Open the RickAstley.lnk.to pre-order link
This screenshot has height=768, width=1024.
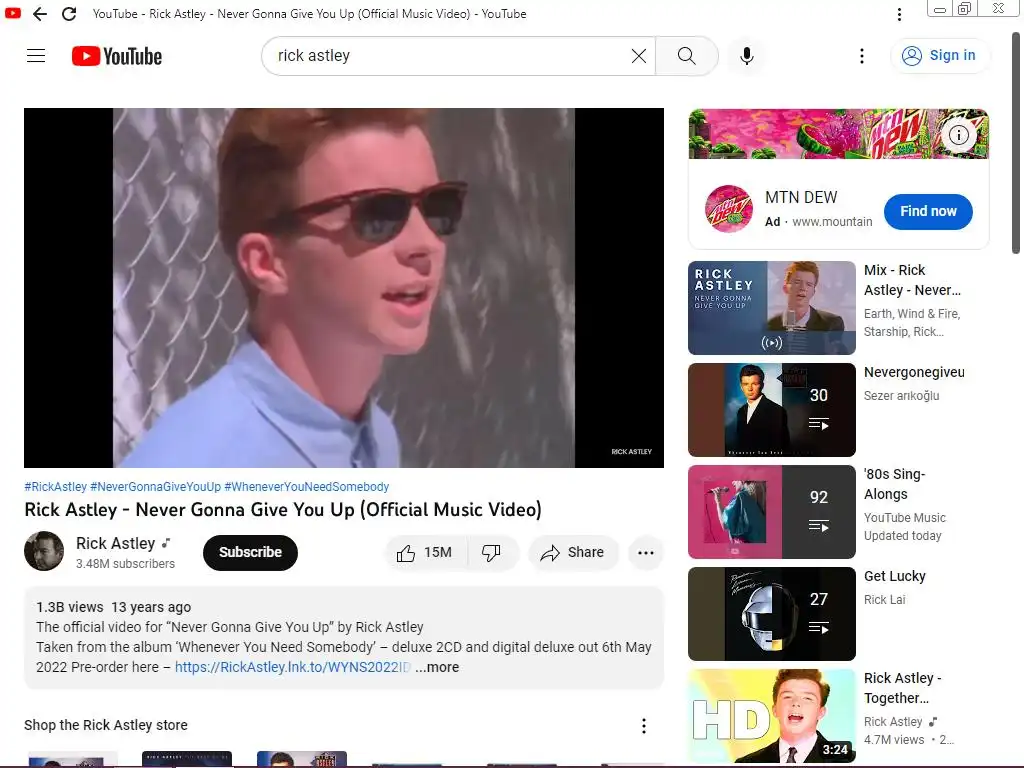(x=293, y=667)
